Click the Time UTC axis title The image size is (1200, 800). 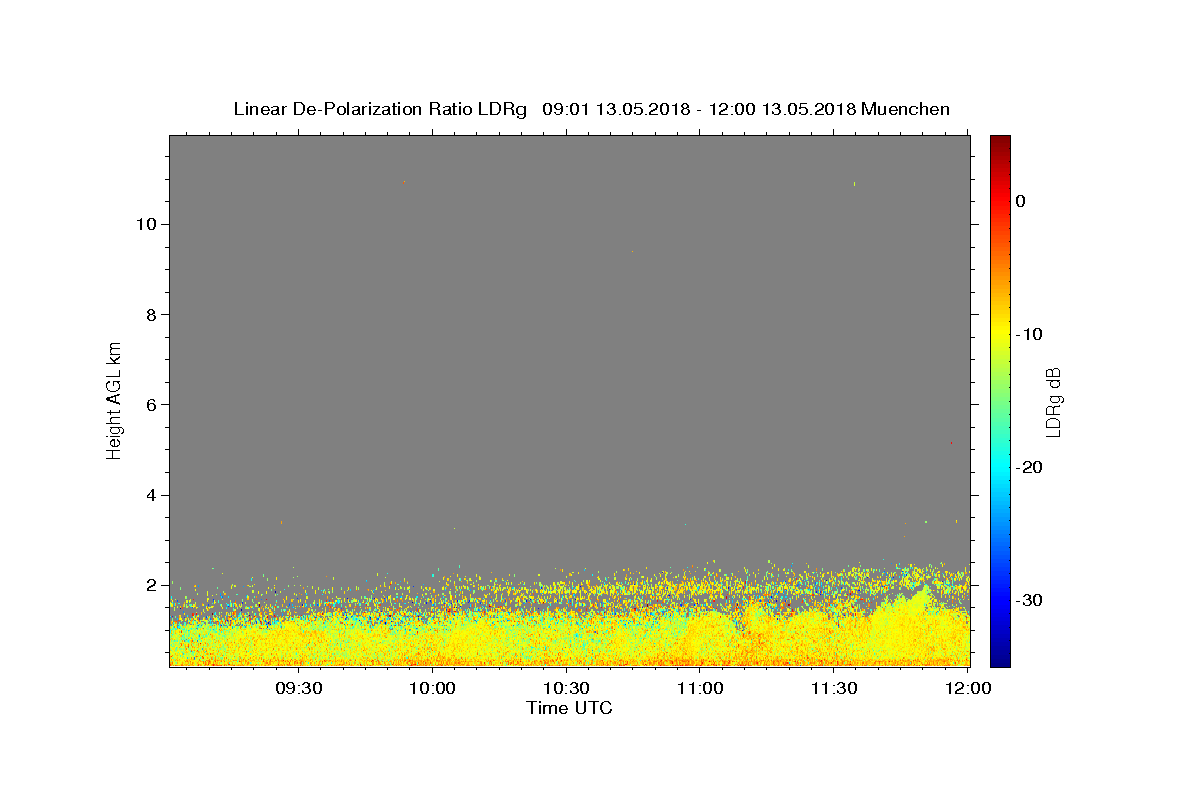(x=569, y=708)
